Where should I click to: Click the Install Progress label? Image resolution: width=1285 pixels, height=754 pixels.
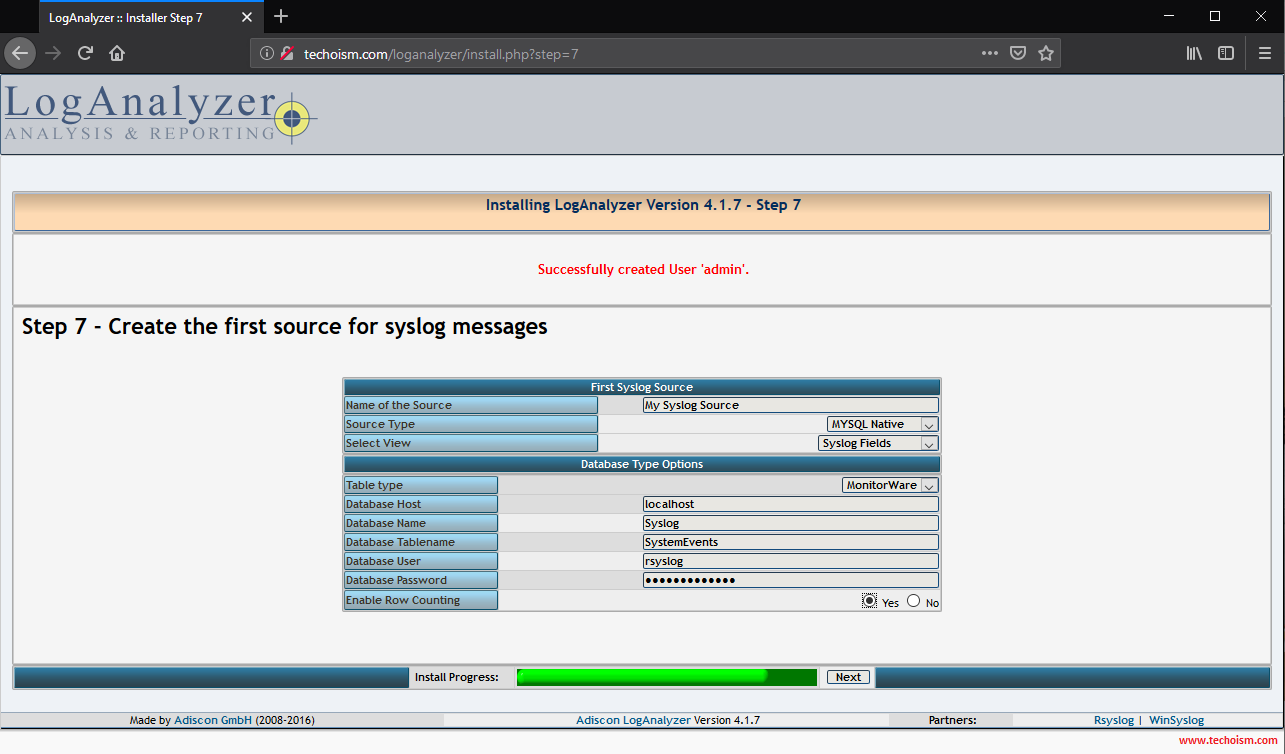pyautogui.click(x=456, y=677)
